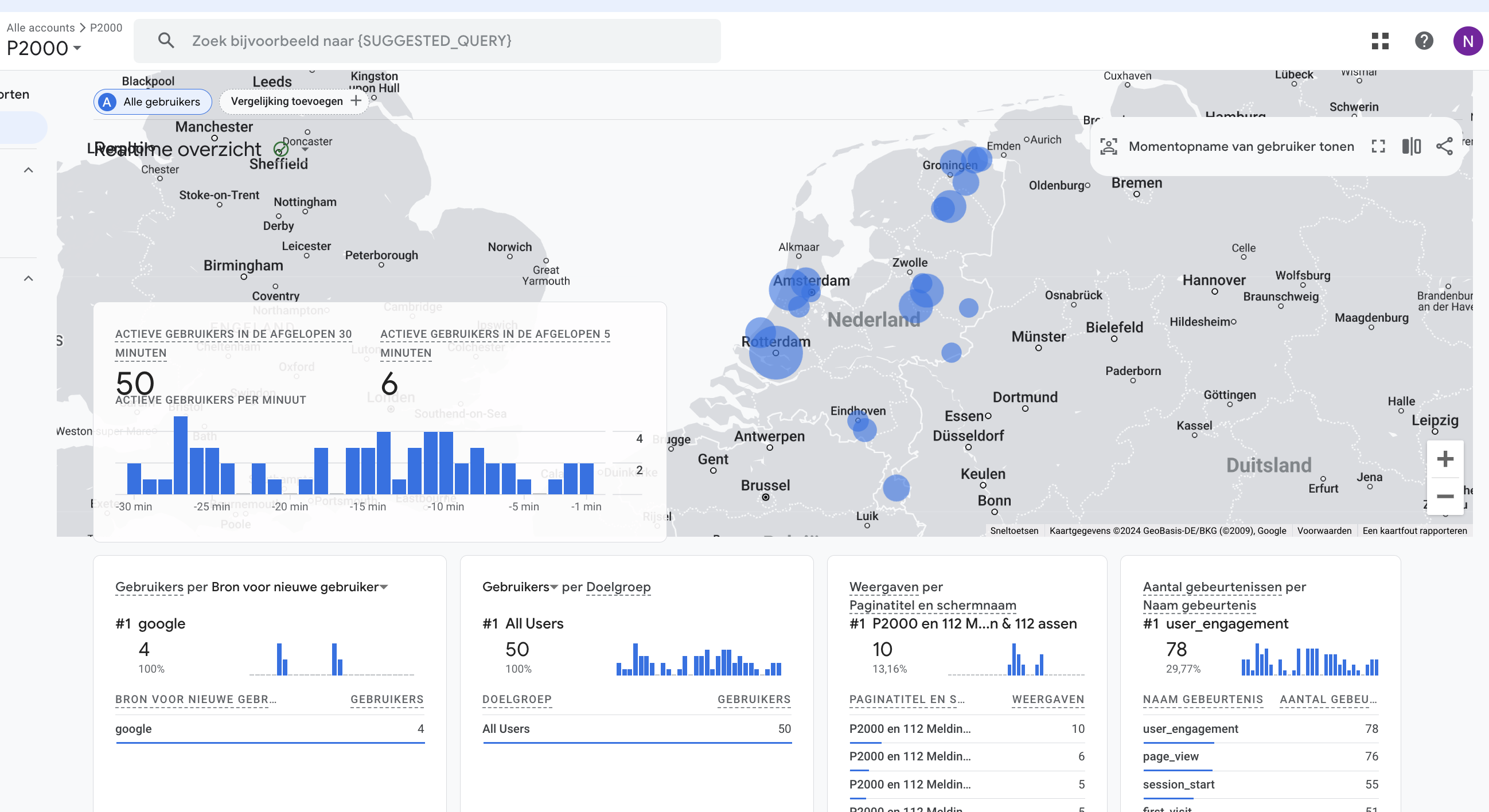Click the Rotterdam user bubble on map
The width and height of the screenshot is (1489, 812).
click(775, 352)
